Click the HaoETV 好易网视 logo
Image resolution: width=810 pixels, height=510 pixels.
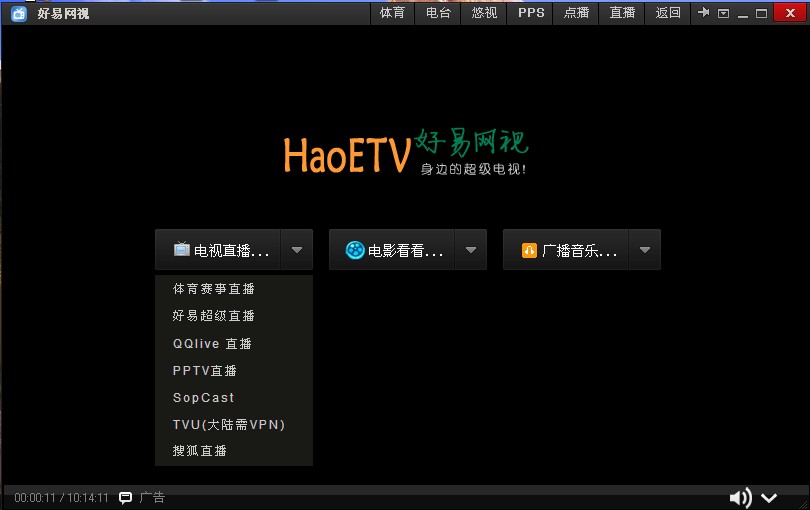click(405, 151)
